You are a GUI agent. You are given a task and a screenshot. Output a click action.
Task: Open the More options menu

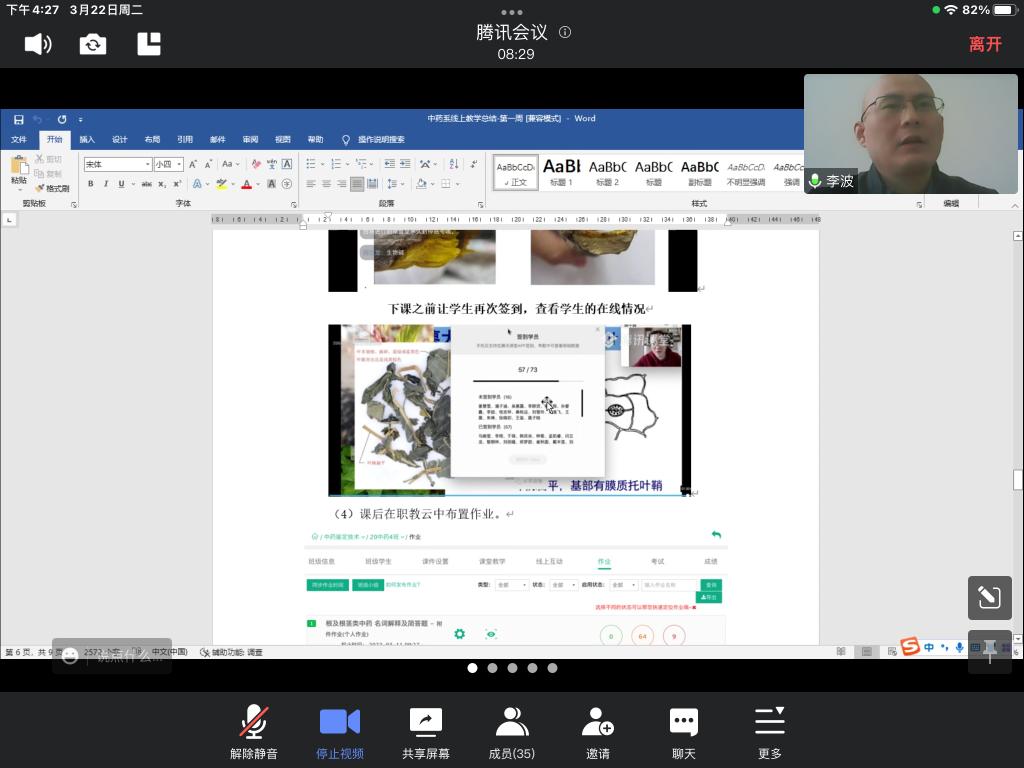[x=769, y=732]
